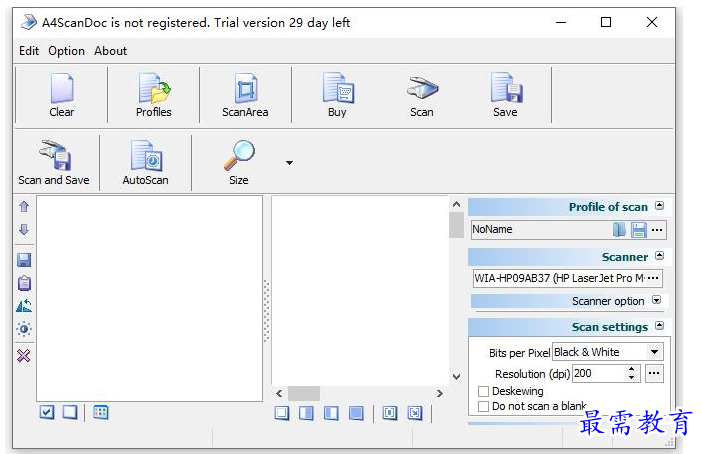Click the preview horizontal scroll right arrow
701x454 pixels.
(x=440, y=393)
